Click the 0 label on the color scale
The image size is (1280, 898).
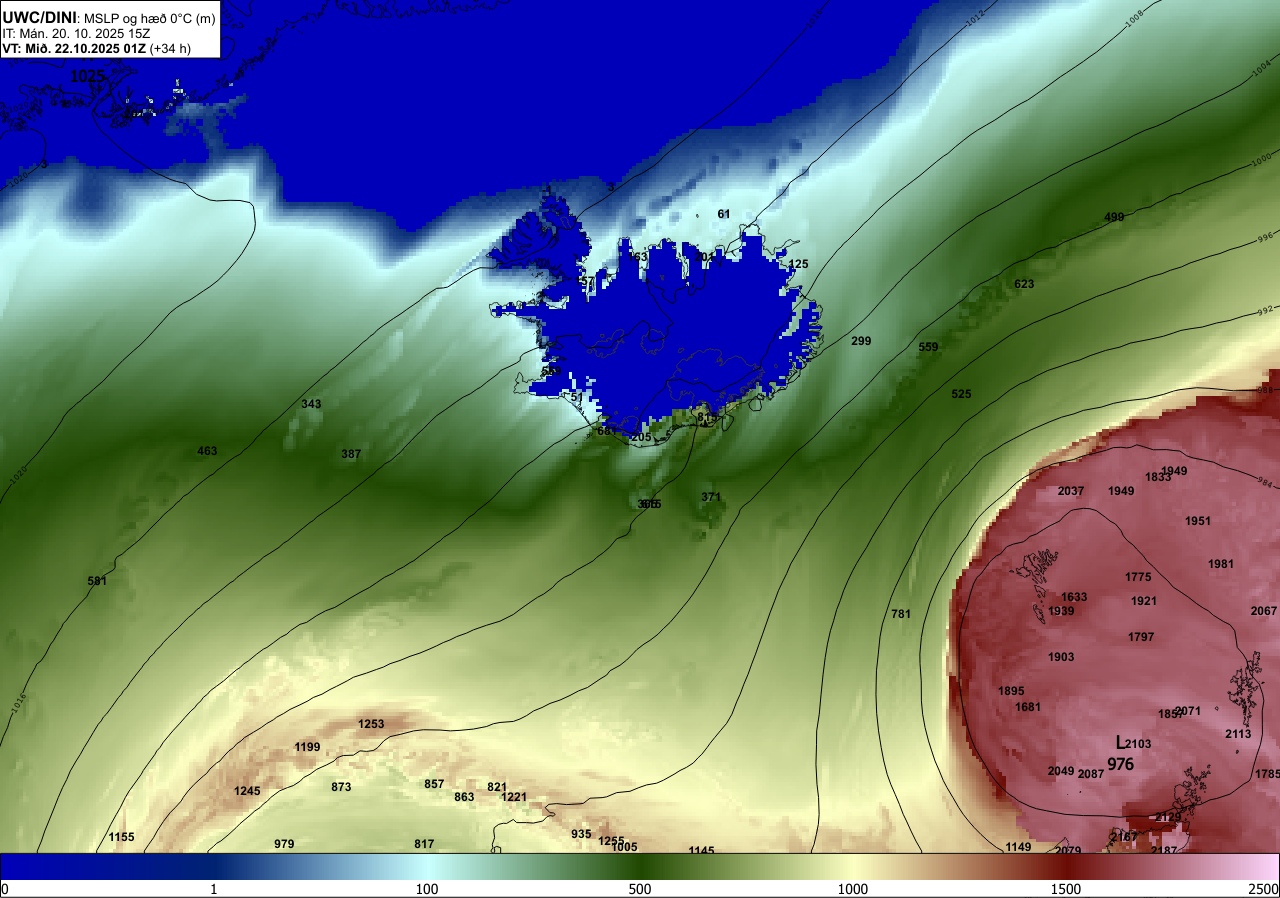[x=4, y=889]
